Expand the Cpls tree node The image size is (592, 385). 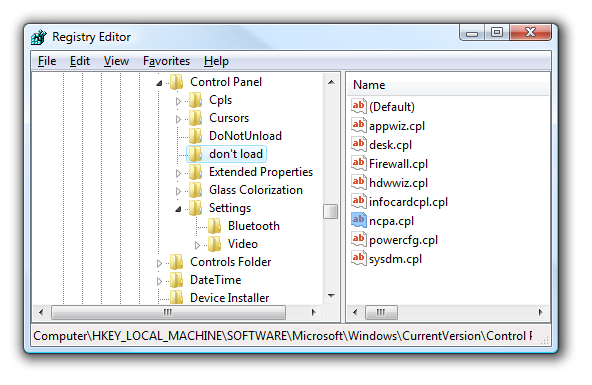[178, 101]
